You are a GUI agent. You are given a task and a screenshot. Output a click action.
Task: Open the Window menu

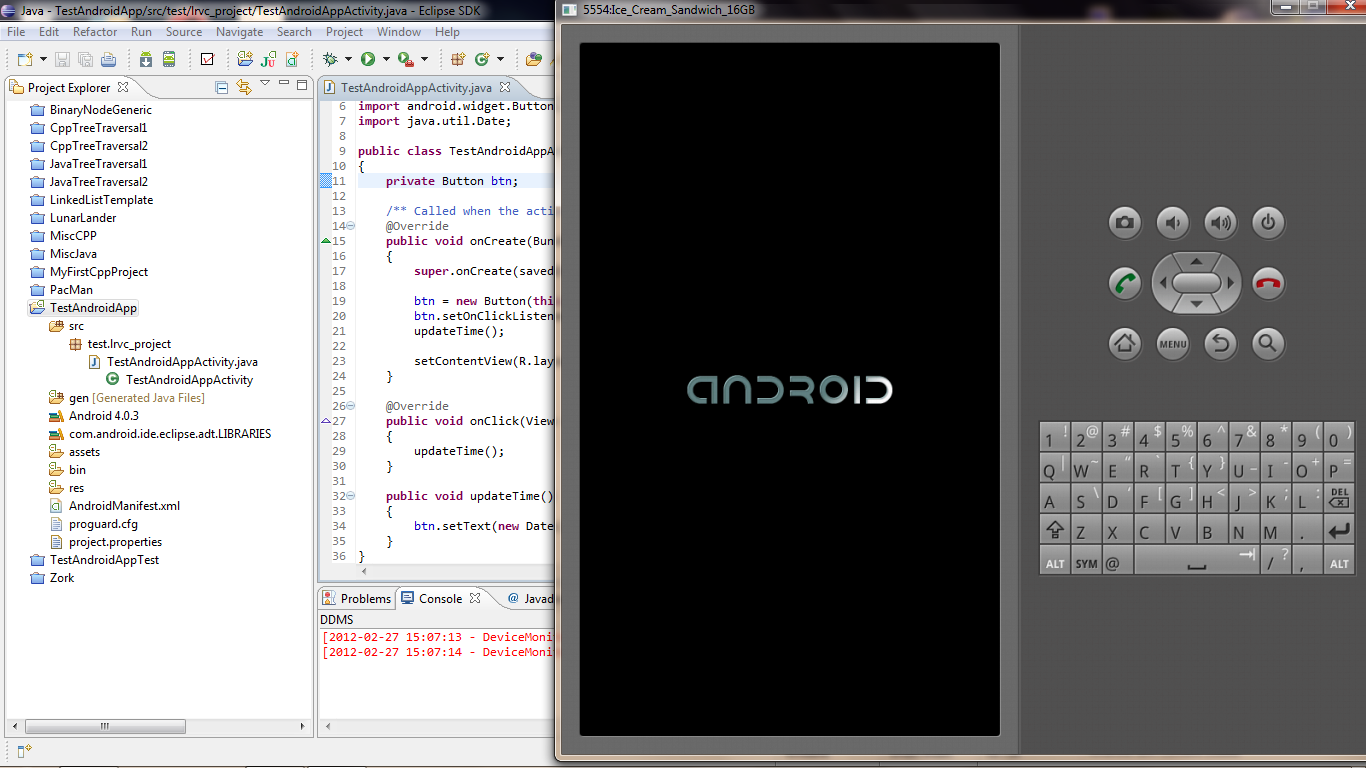(x=399, y=32)
